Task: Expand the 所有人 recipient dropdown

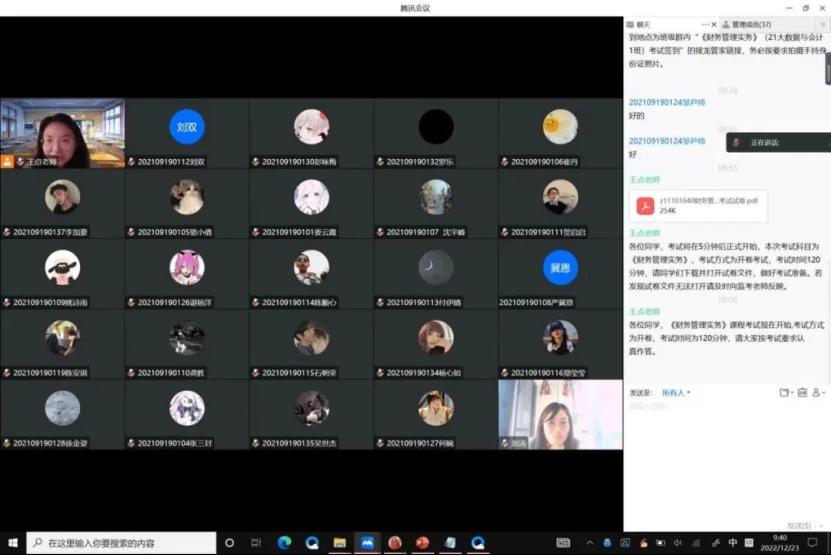Action: (x=676, y=393)
